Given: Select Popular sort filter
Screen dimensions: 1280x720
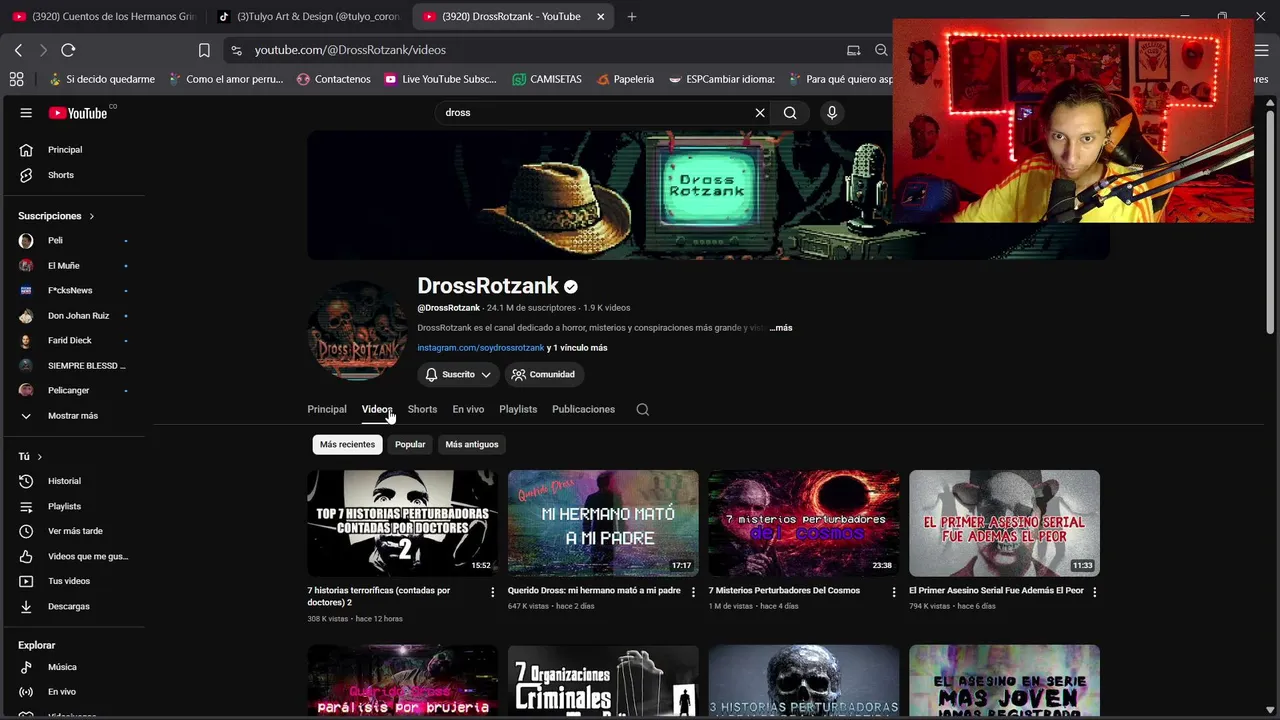Looking at the screenshot, I should (410, 444).
